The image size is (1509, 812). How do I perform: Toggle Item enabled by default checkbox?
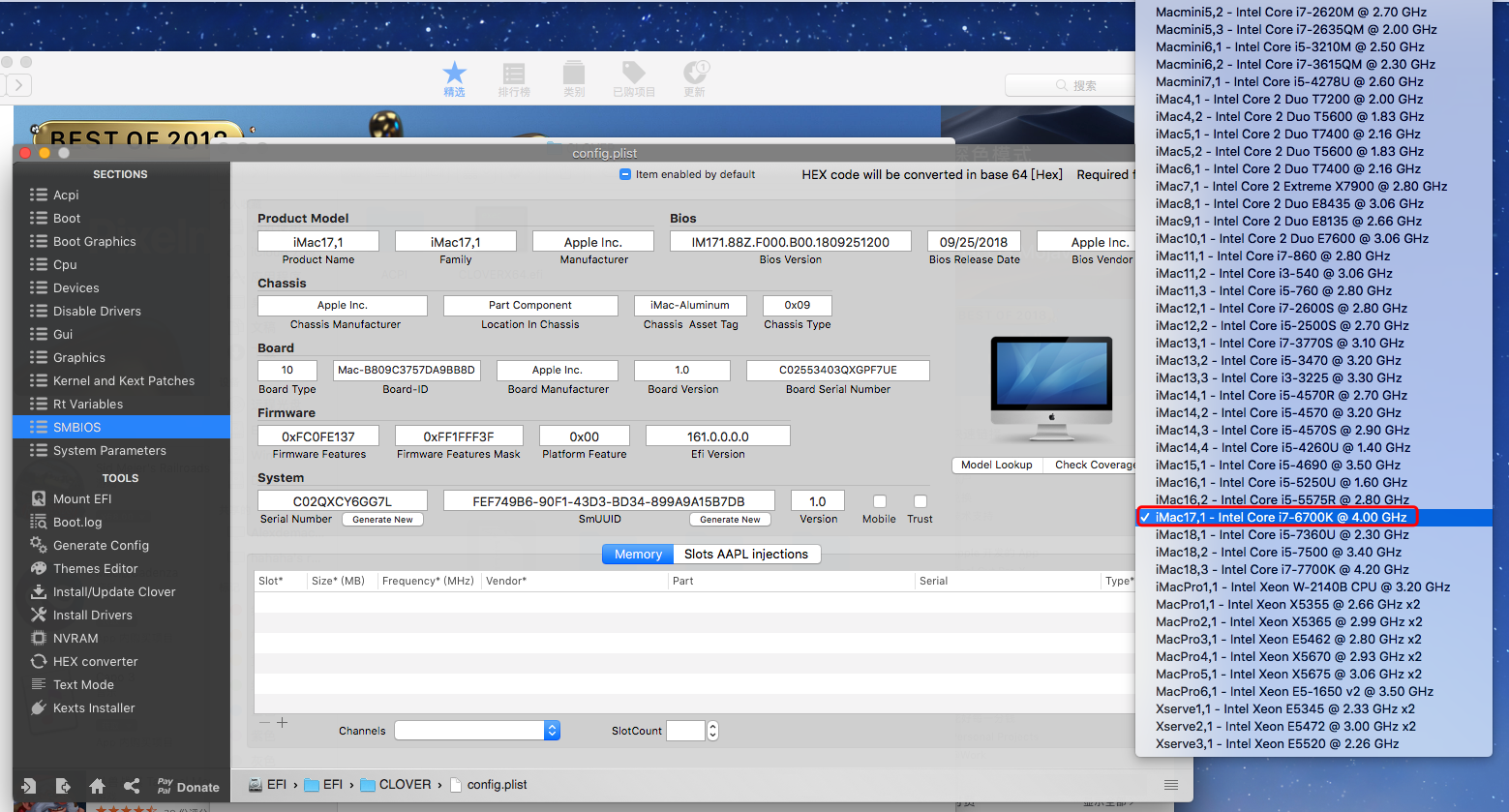pos(625,174)
